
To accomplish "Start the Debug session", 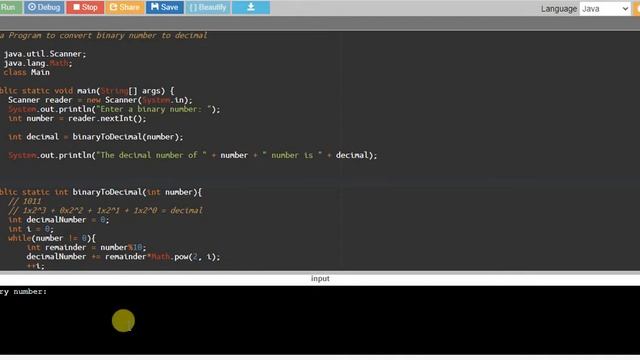I will click(x=44, y=7).
